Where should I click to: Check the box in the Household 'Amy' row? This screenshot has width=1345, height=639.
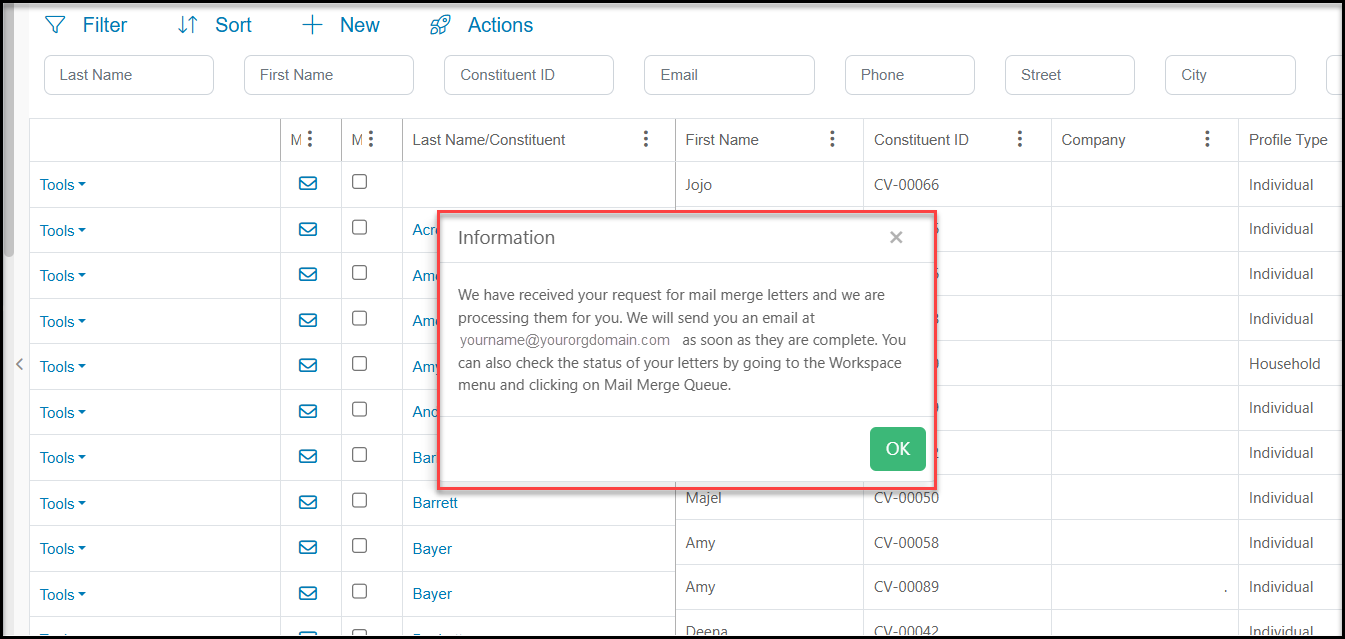click(x=360, y=364)
